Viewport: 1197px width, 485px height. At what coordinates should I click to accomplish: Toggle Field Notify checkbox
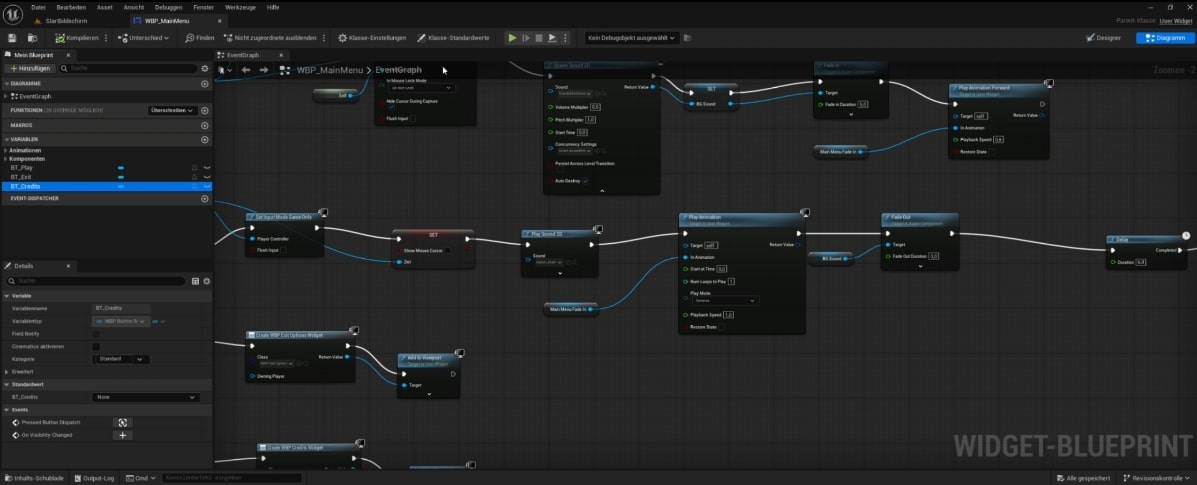[x=96, y=333]
